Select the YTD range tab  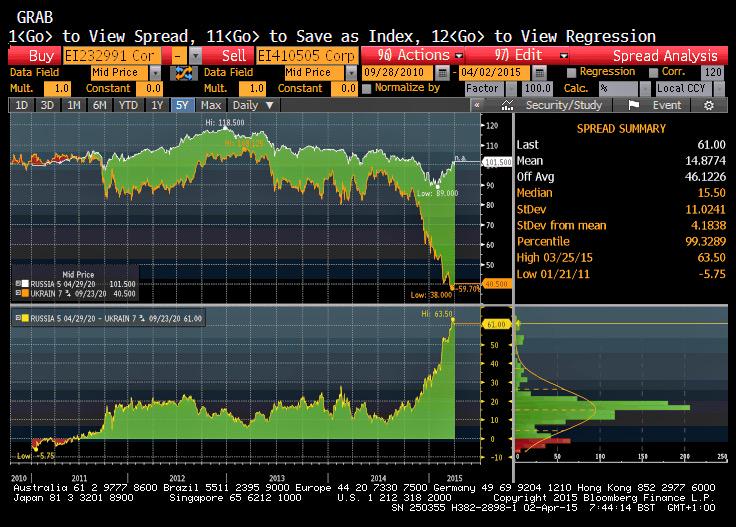(x=128, y=105)
